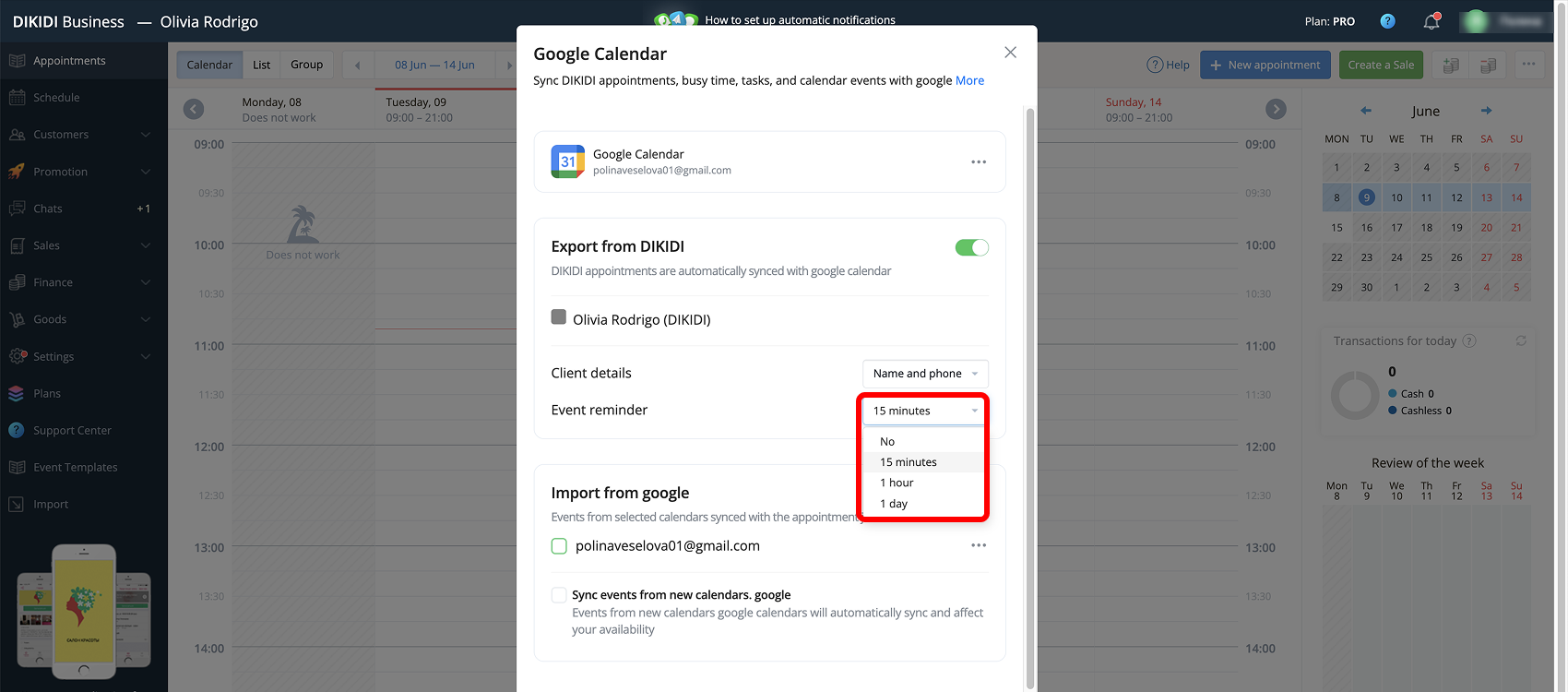Click the Promotion rocket icon in sidebar
This screenshot has height=692, width=1568.
17,172
